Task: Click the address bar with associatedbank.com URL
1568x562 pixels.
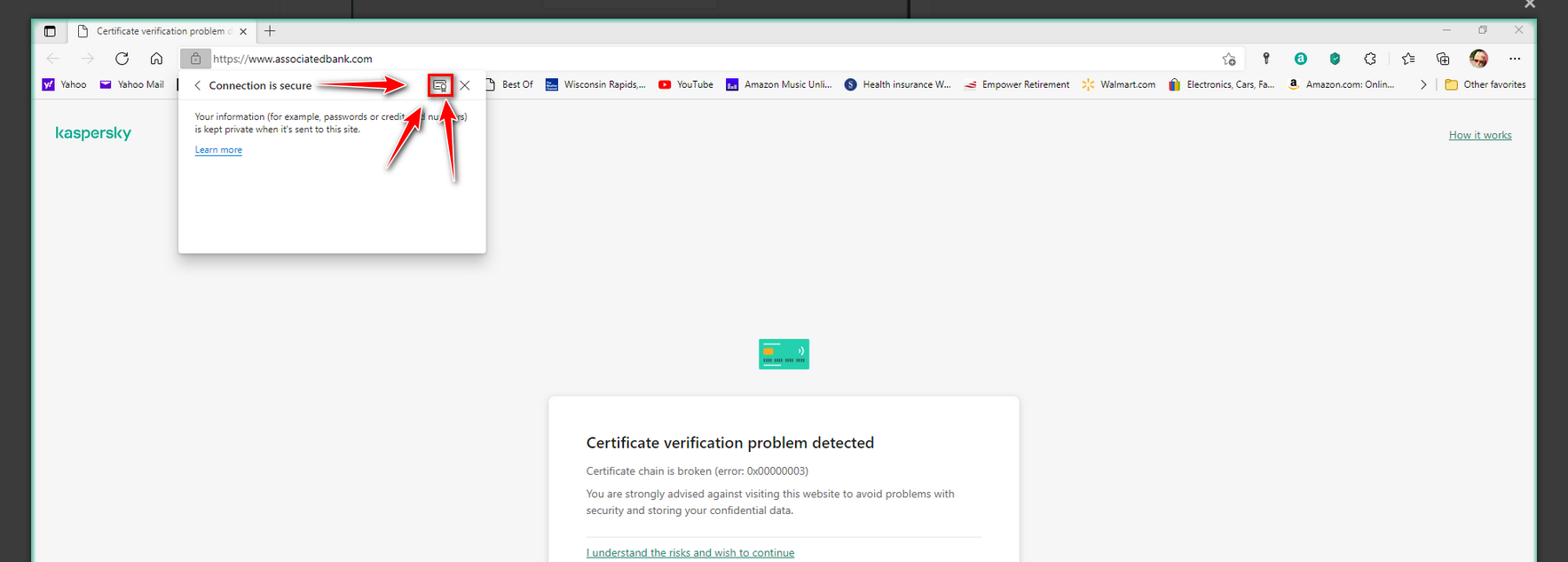Action: click(x=710, y=59)
